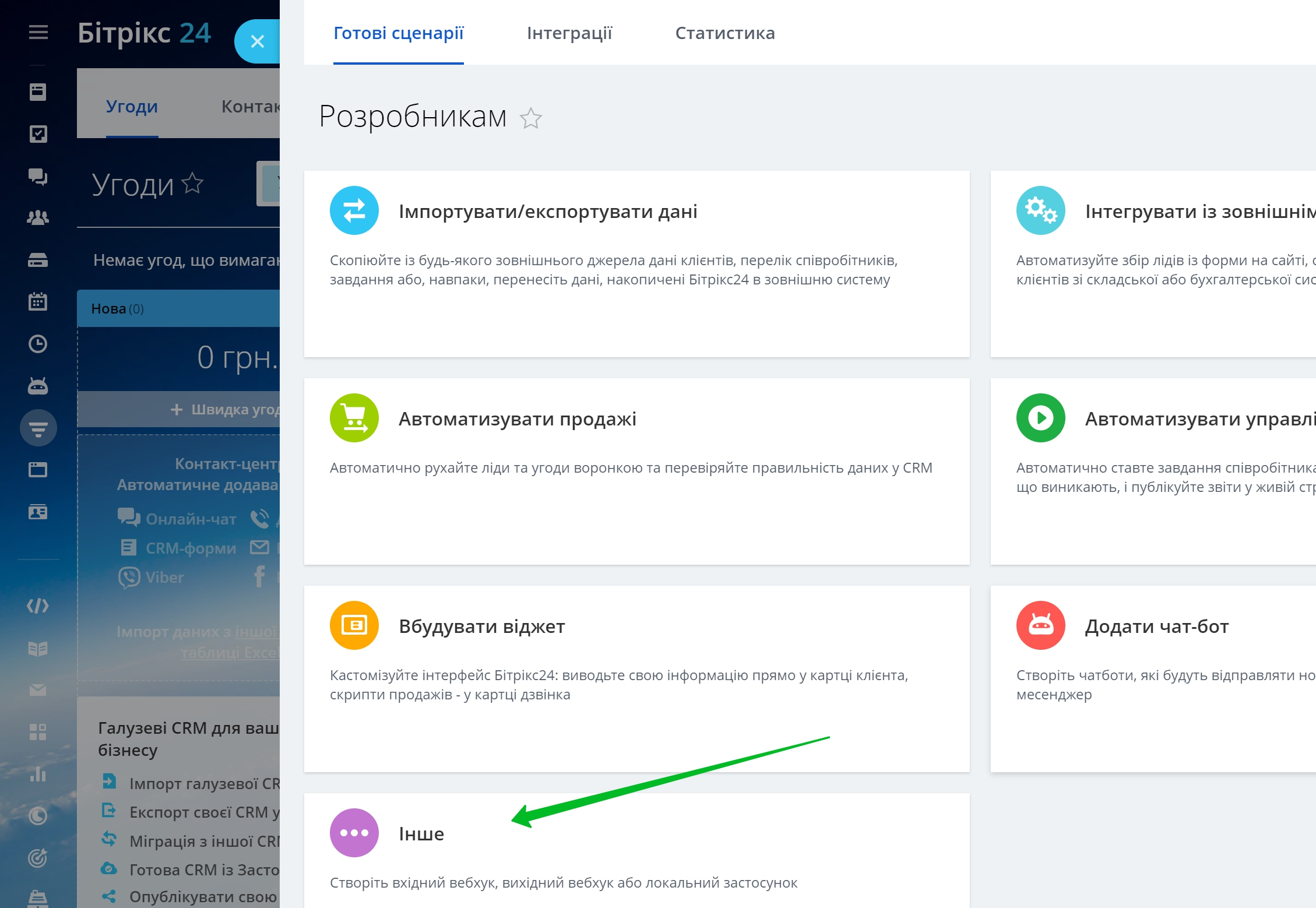
Task: Switch to Інтеграції tab
Action: click(x=569, y=33)
